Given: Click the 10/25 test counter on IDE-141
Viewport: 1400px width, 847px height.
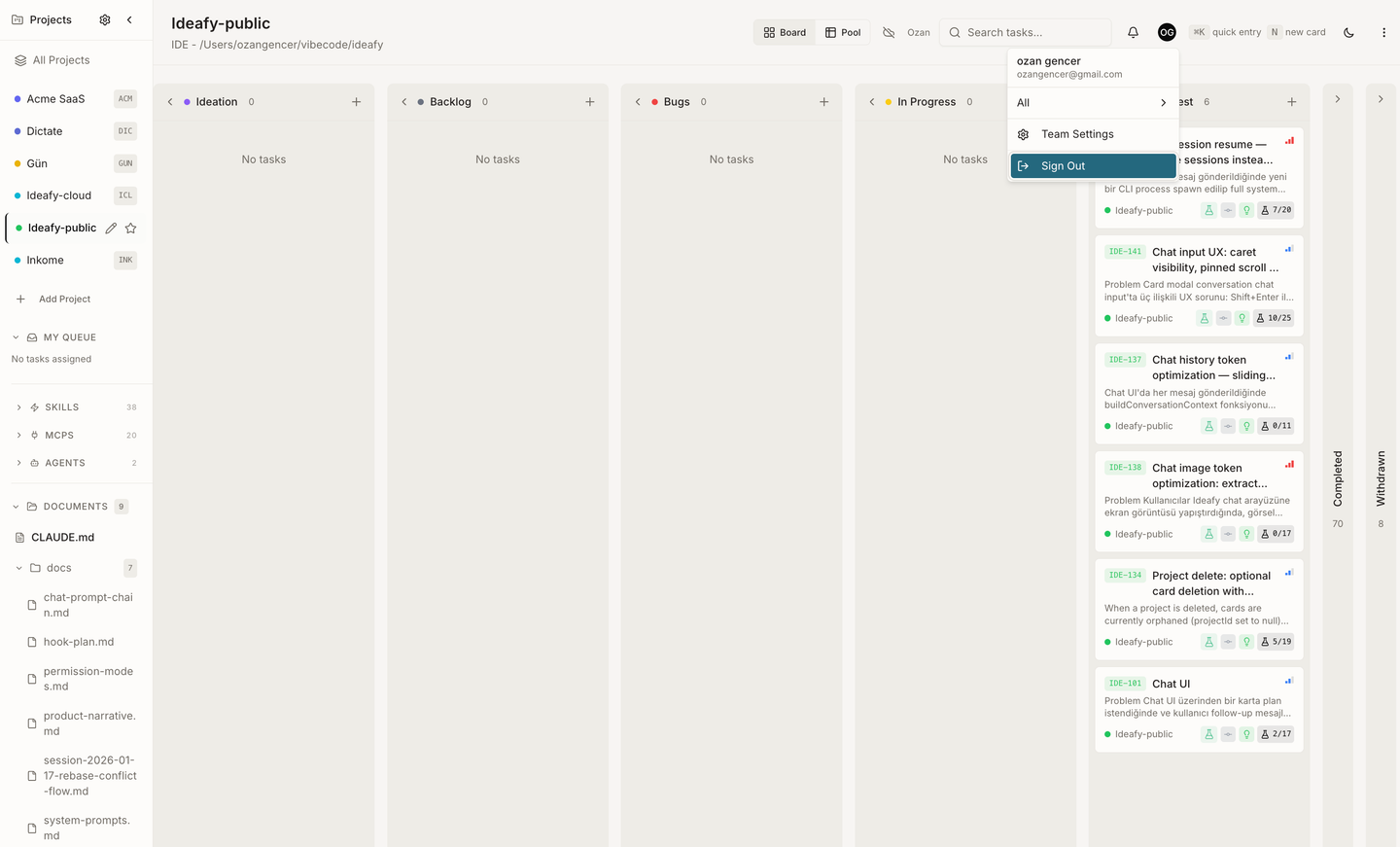Looking at the screenshot, I should point(1274,318).
